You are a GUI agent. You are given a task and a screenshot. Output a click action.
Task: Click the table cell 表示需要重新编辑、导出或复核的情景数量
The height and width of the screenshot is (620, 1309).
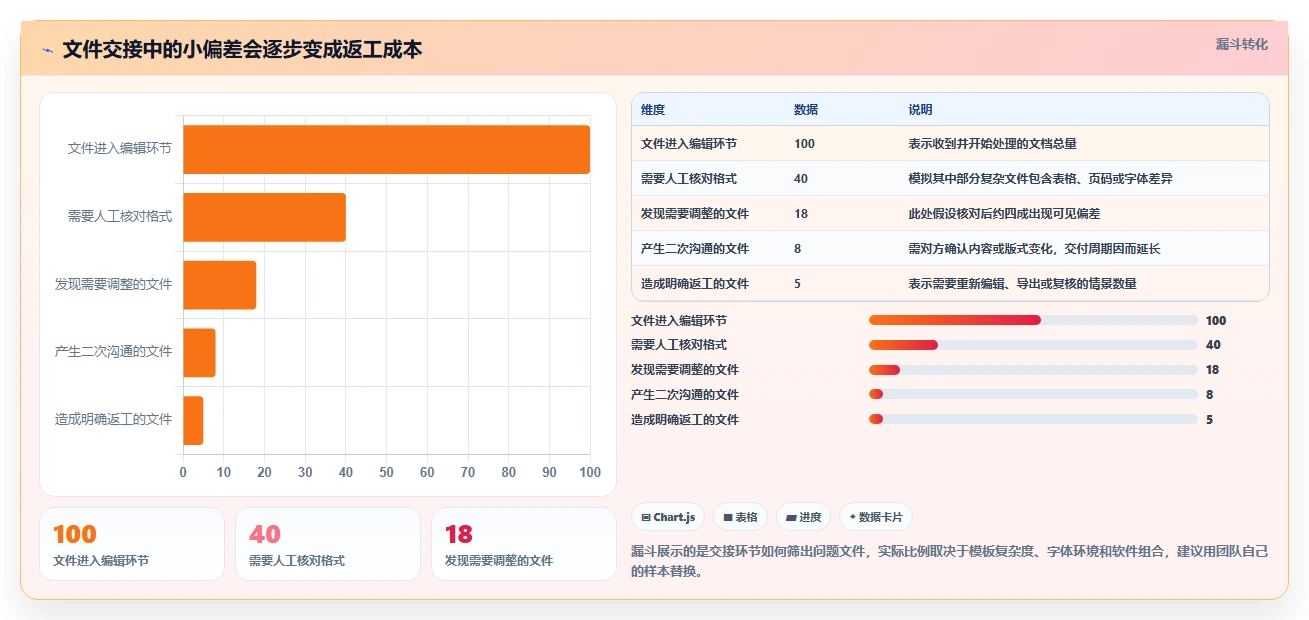coord(1022,284)
